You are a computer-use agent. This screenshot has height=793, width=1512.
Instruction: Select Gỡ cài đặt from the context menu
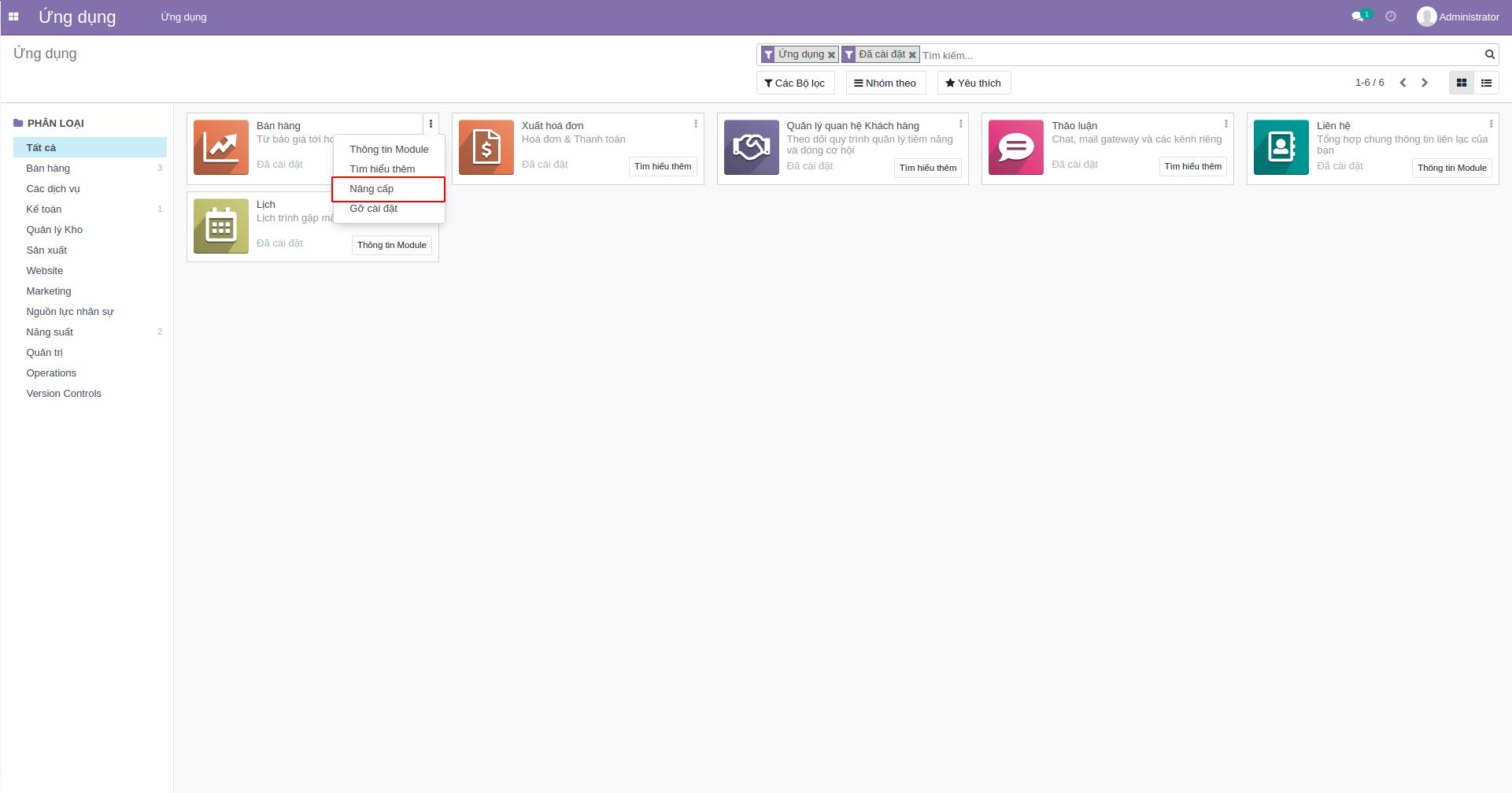click(373, 209)
